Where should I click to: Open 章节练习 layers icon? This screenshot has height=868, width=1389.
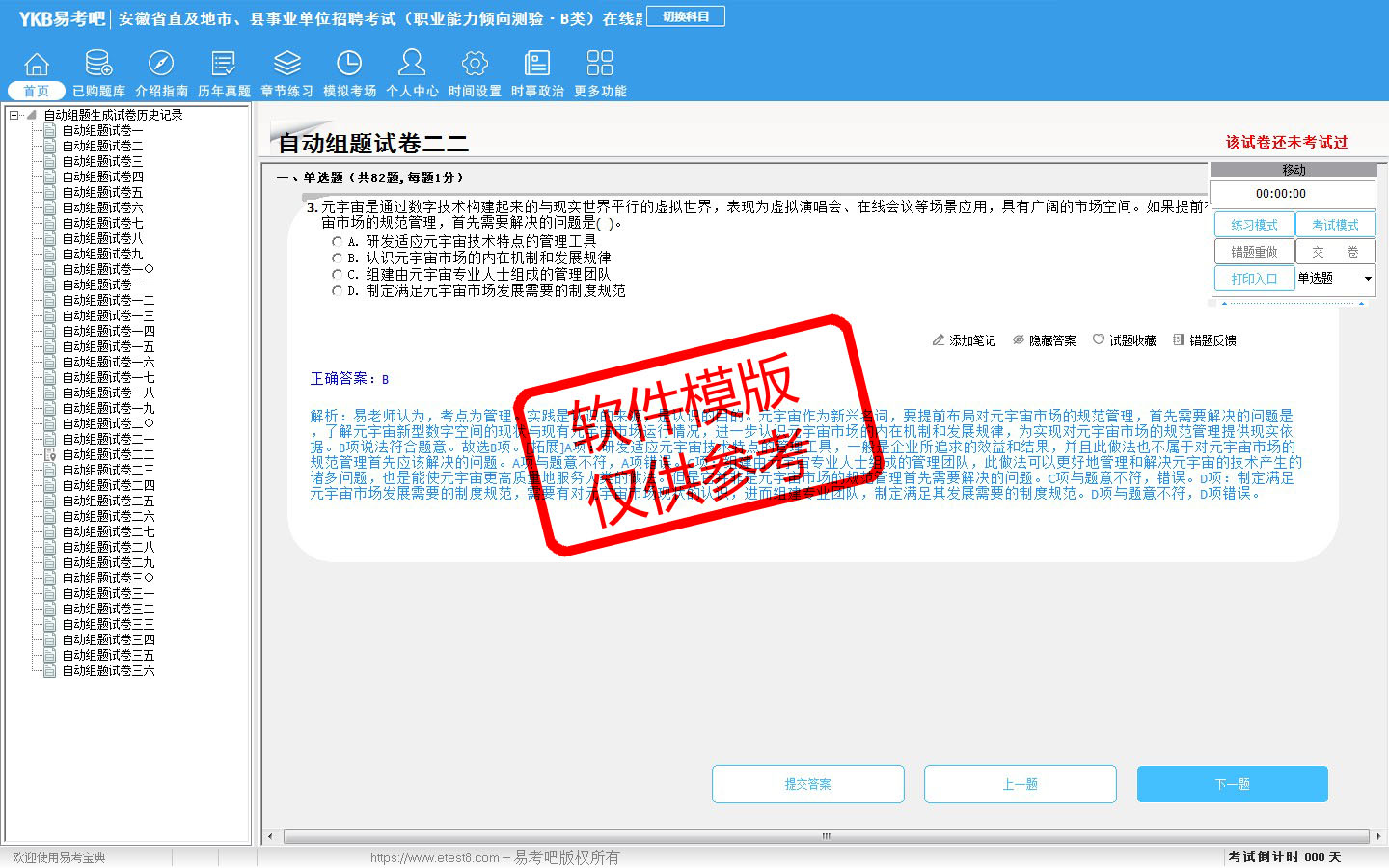(286, 64)
